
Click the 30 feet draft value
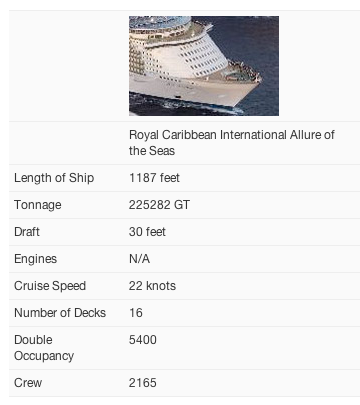coord(147,232)
